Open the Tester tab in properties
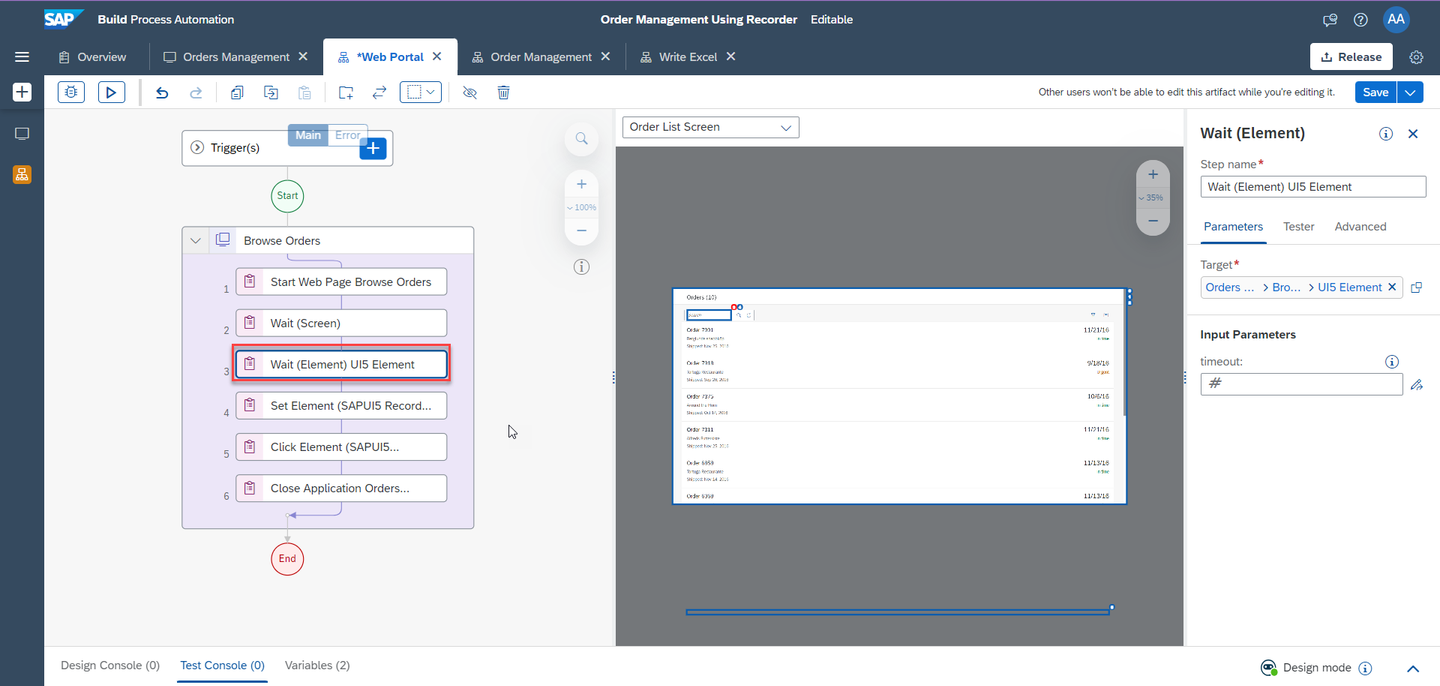Screen dimensions: 1440x686 (1299, 227)
